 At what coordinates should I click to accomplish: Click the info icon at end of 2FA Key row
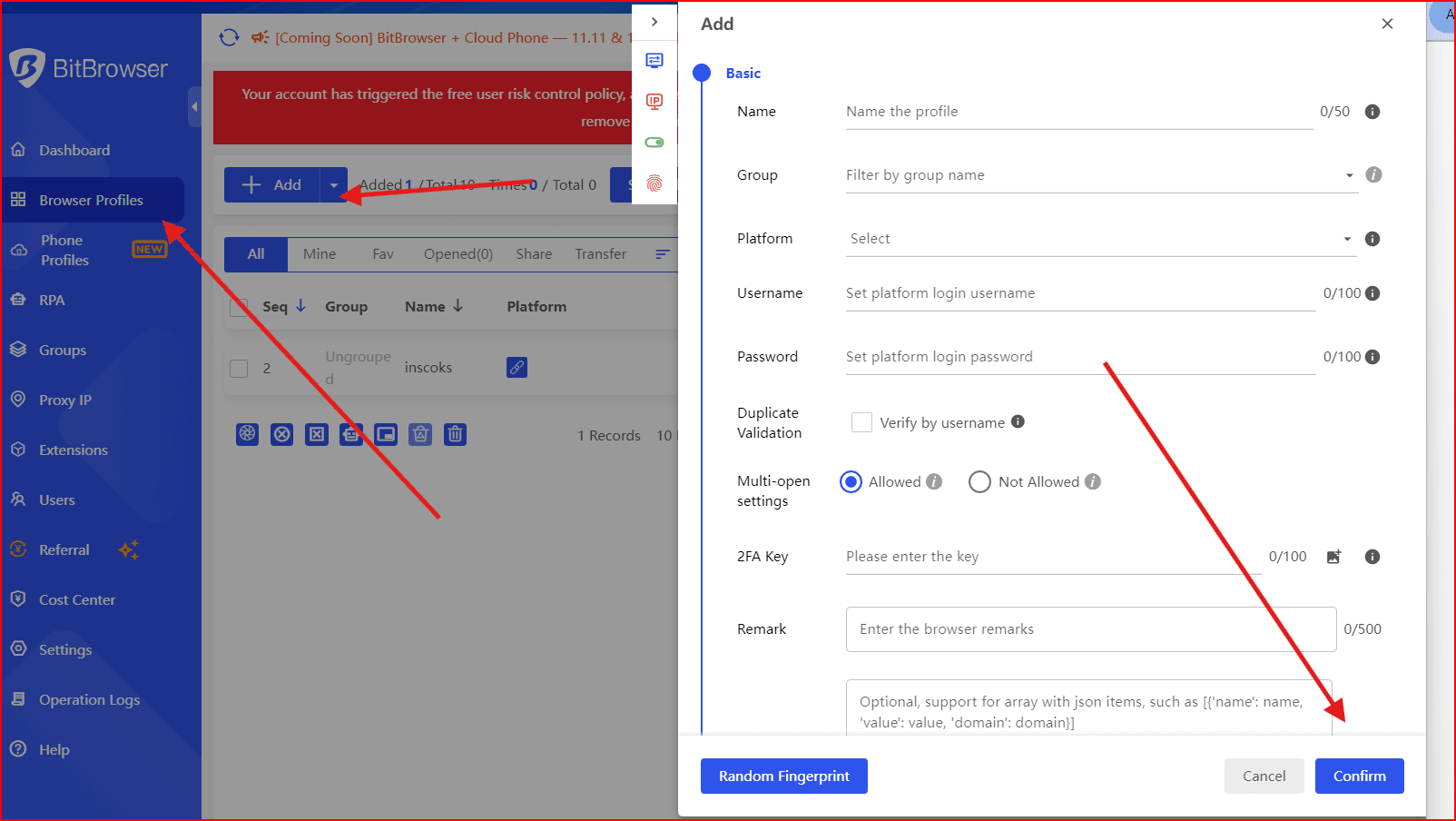click(x=1372, y=557)
